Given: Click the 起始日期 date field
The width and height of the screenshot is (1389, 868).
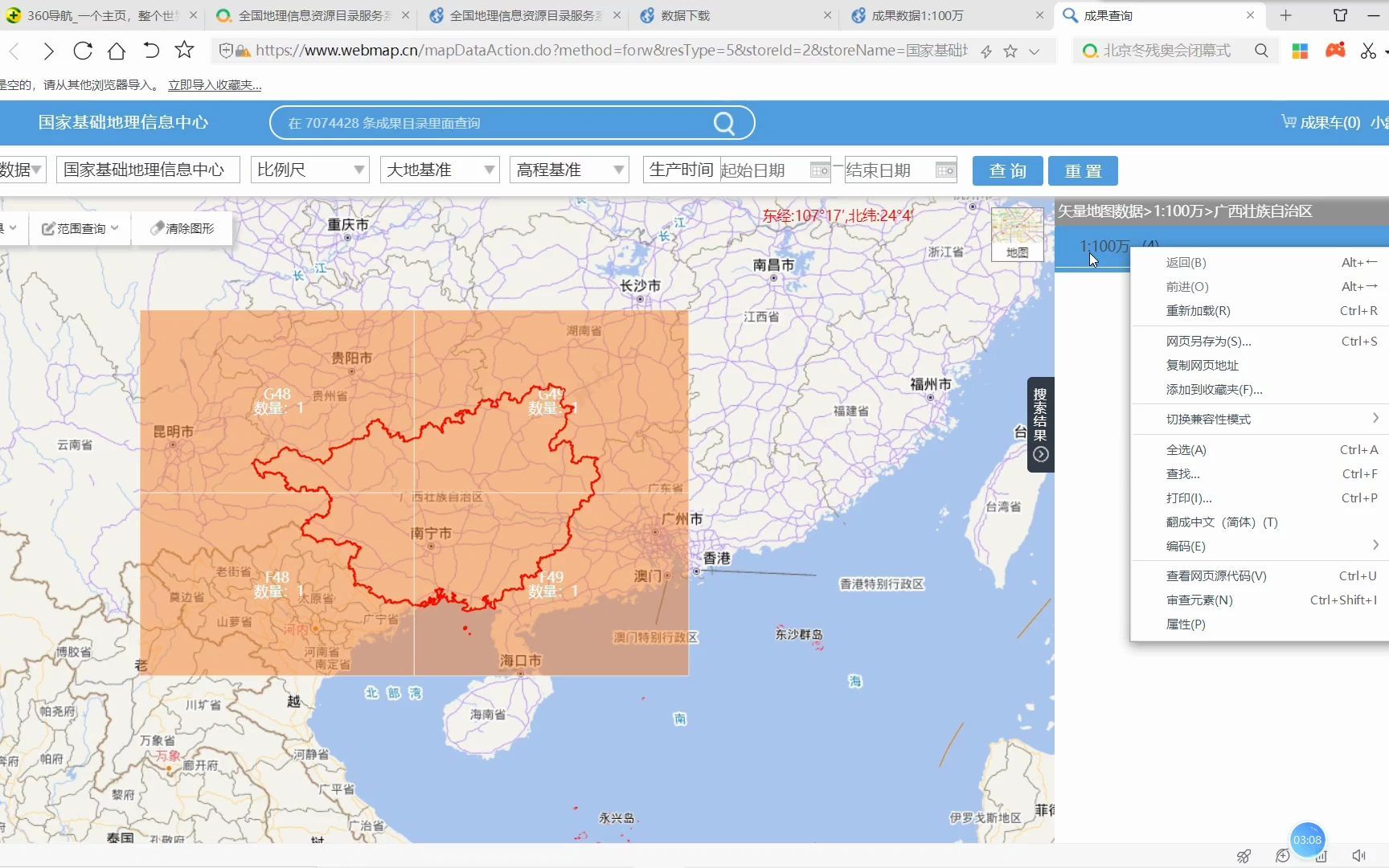Looking at the screenshot, I should coord(764,170).
